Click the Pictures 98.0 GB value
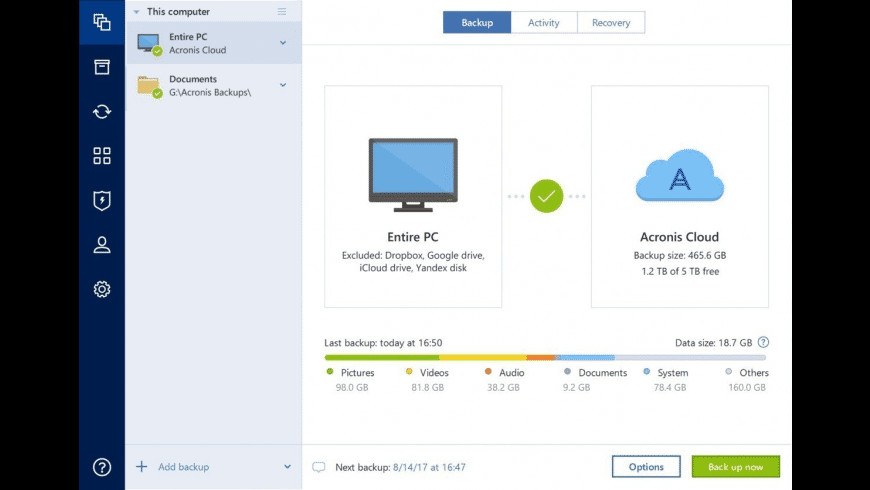 352,387
